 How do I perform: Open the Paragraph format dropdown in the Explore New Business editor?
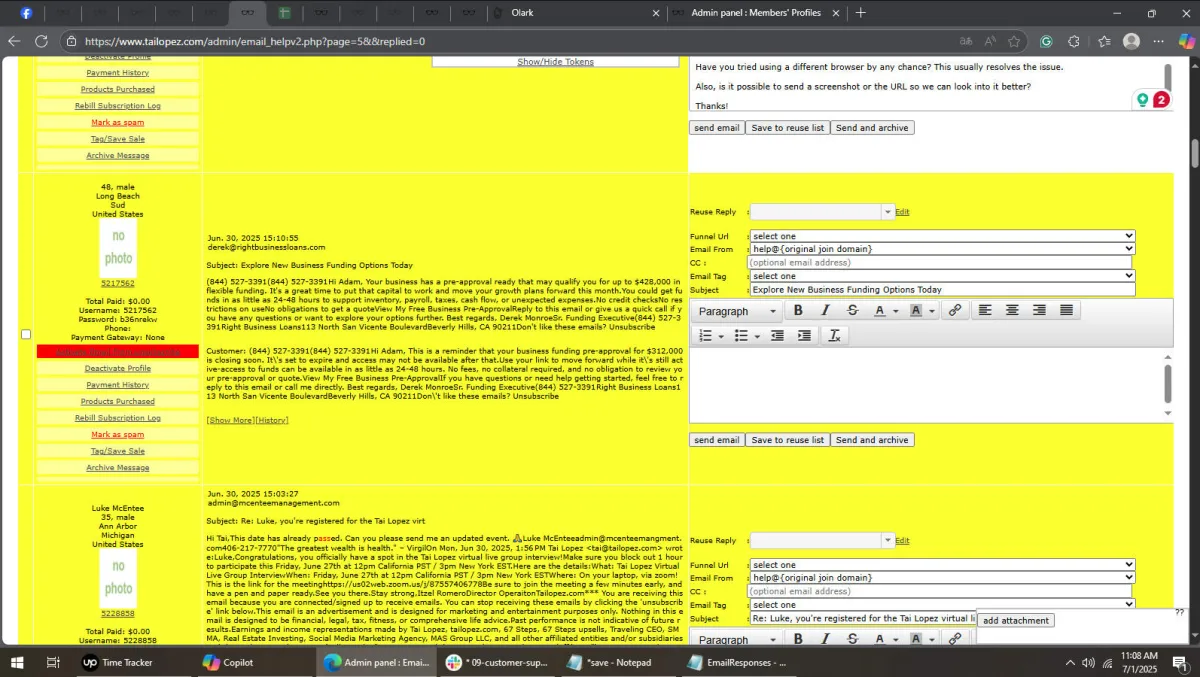click(x=737, y=311)
